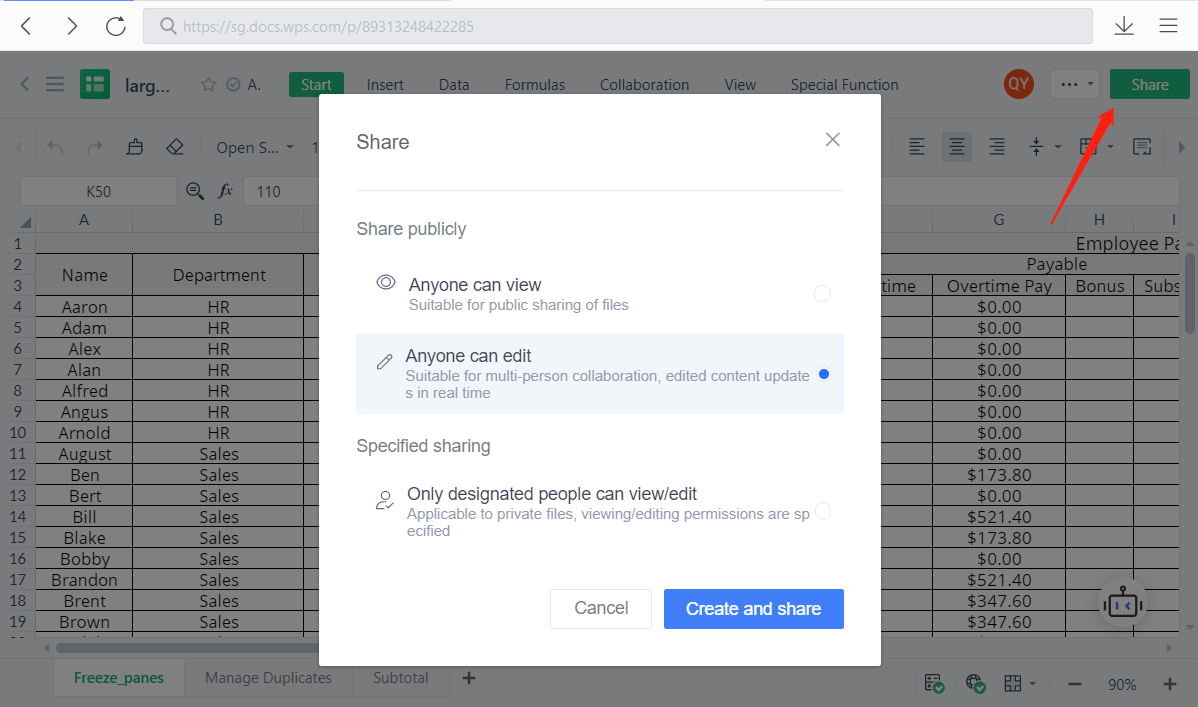This screenshot has height=707, width=1198.
Task: Open the Manage Duplicates sheet tab
Action: coord(267,677)
